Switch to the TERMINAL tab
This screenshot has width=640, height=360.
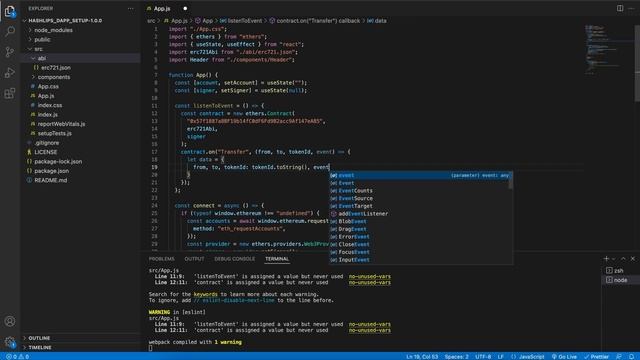coord(277,259)
